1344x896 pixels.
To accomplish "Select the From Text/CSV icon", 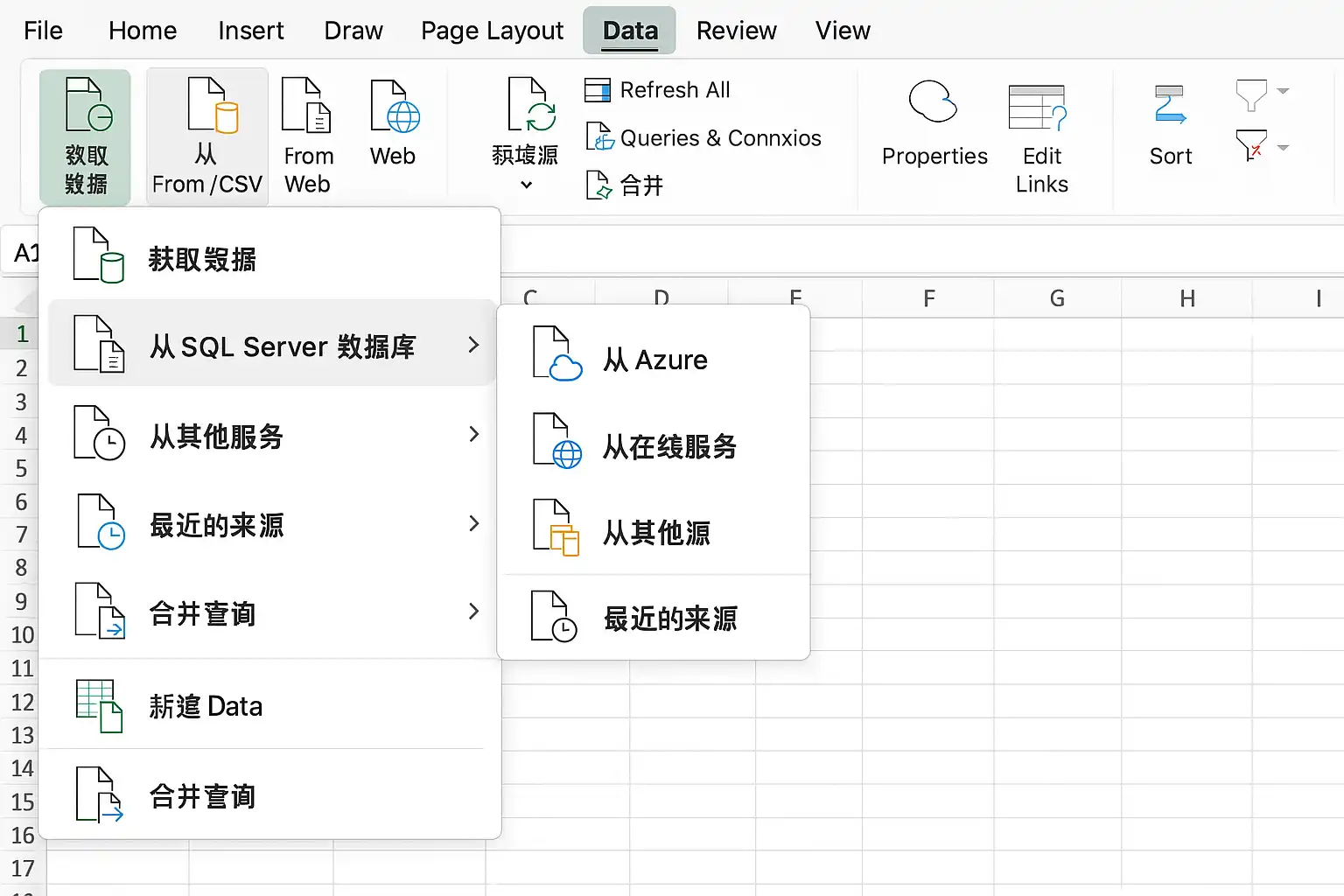I will [213, 105].
